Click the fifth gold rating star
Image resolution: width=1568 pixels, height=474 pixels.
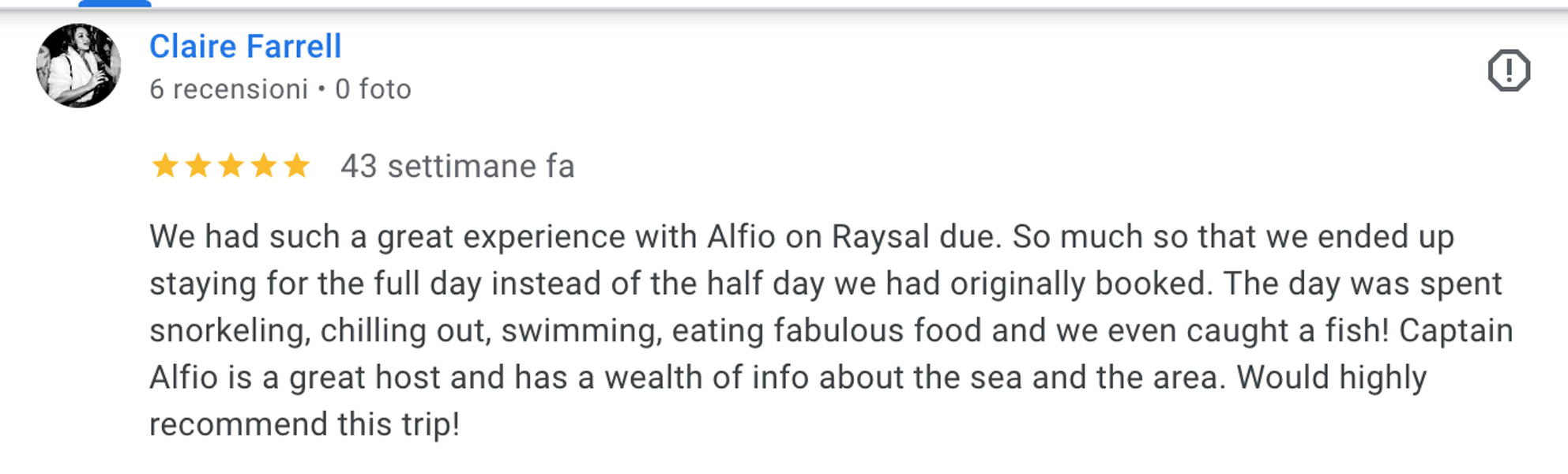point(297,166)
